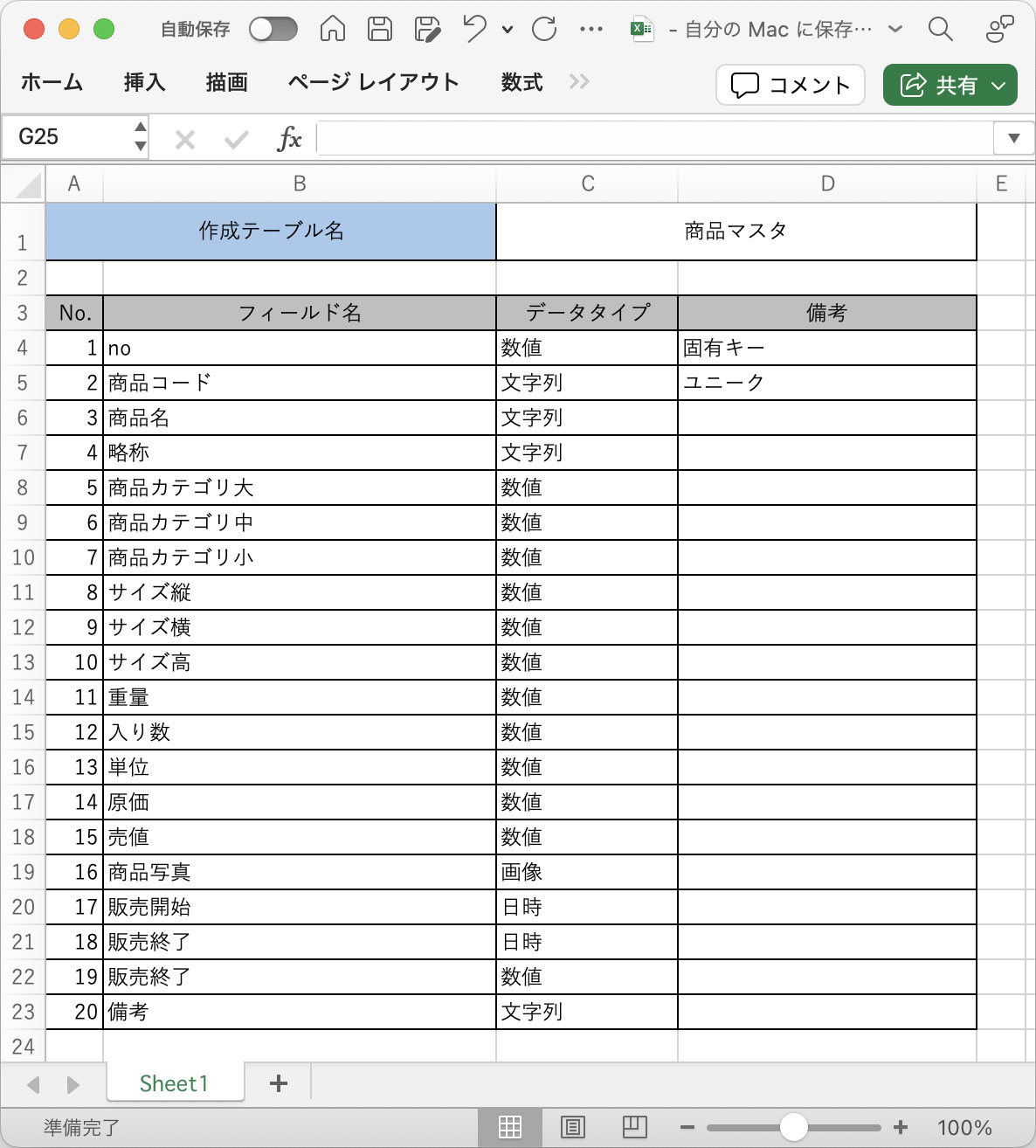
Task: Click the 販売開始 cell
Action: (300, 907)
